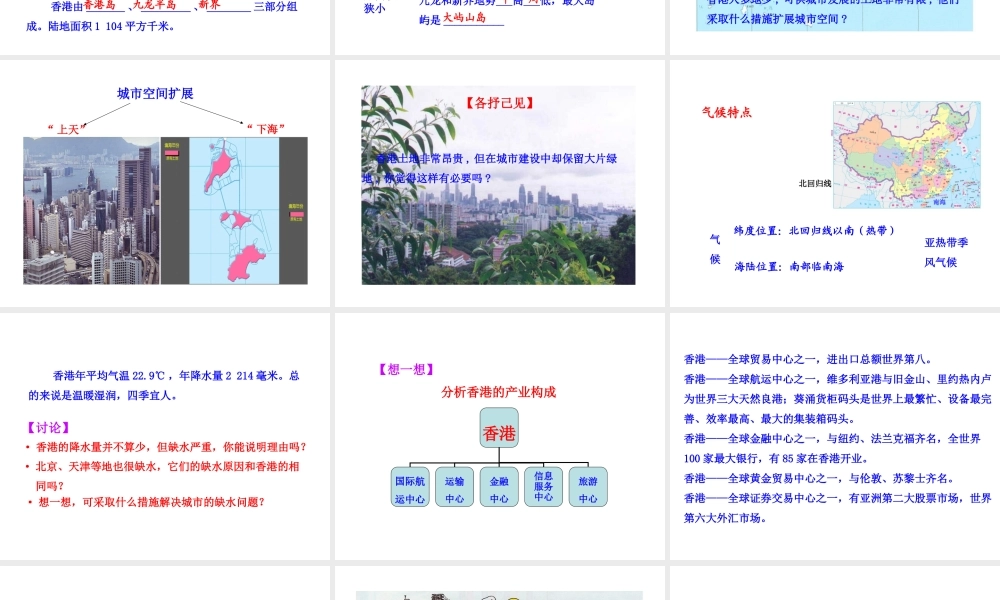Image resolution: width=1000 pixels, height=600 pixels.
Task: Open the 气候特点 slide thumbnail
Action: point(835,183)
